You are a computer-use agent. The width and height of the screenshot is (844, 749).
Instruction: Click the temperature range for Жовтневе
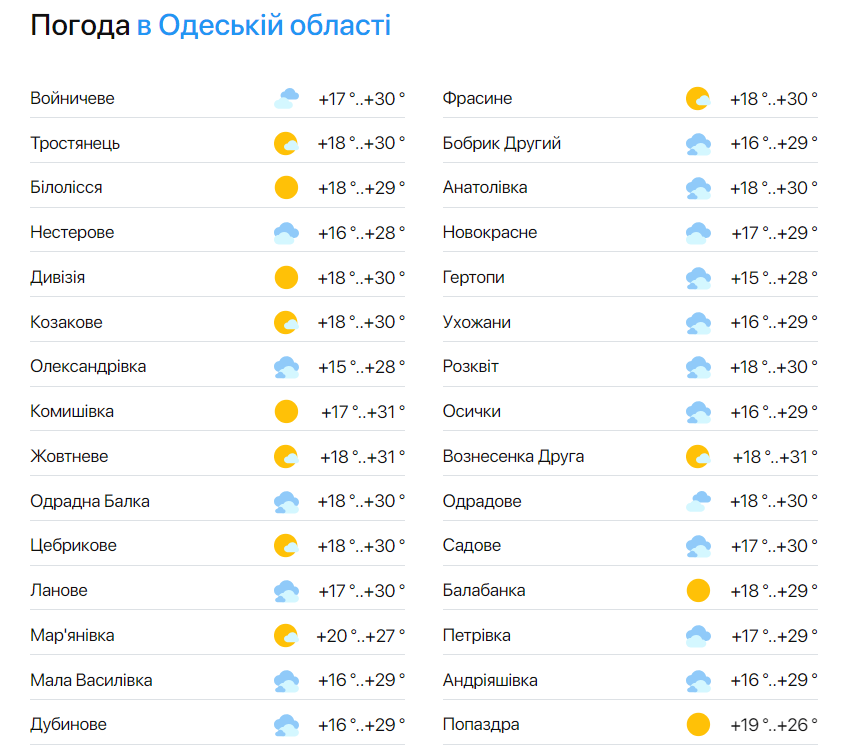pyautogui.click(x=362, y=456)
